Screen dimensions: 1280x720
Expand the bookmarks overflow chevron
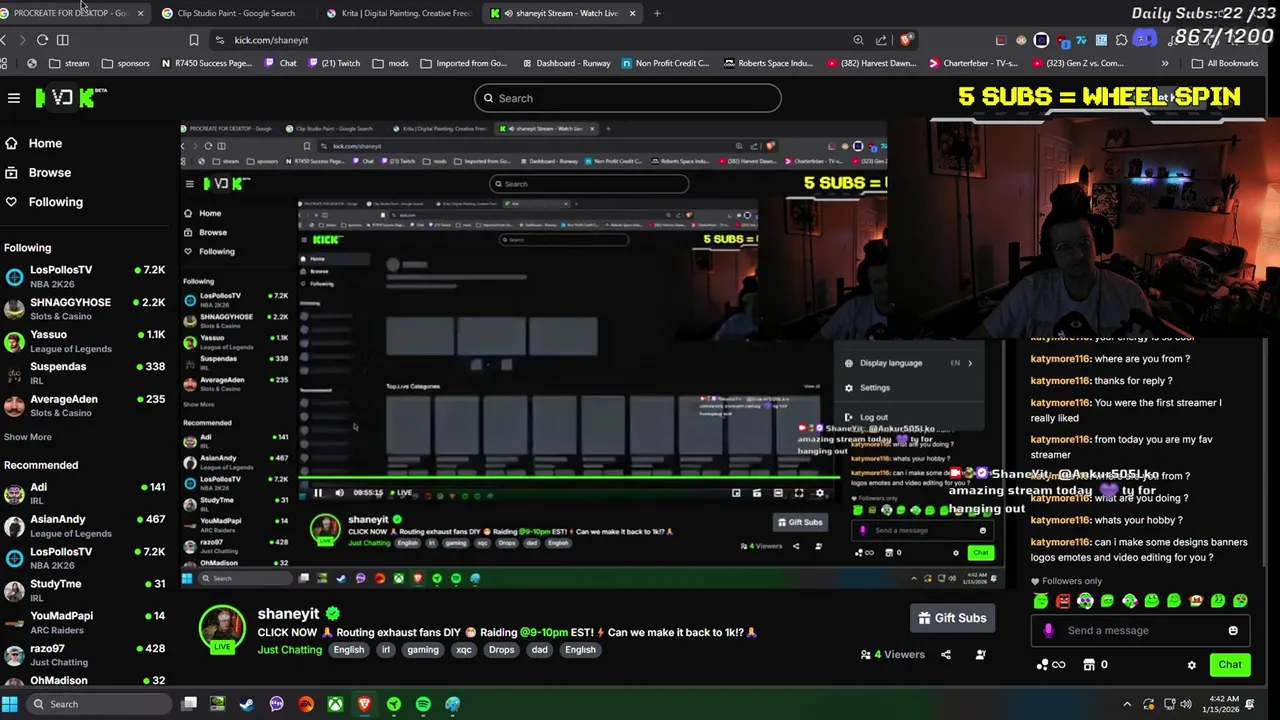[x=1165, y=63]
